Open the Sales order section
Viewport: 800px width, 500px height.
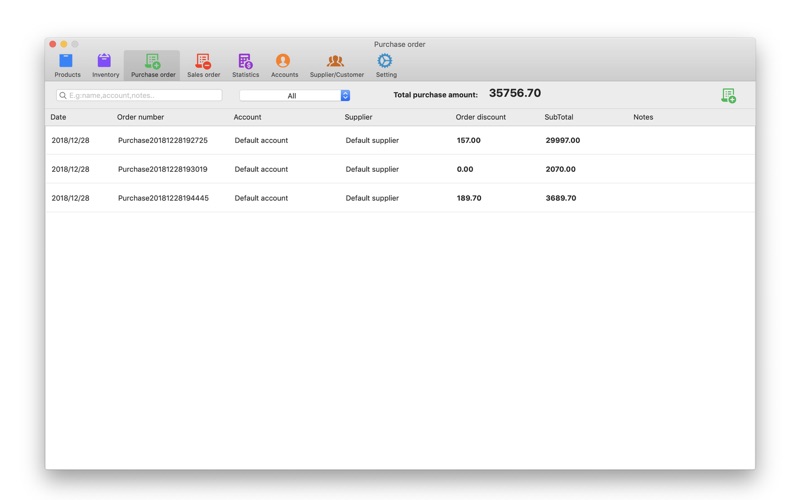203,65
